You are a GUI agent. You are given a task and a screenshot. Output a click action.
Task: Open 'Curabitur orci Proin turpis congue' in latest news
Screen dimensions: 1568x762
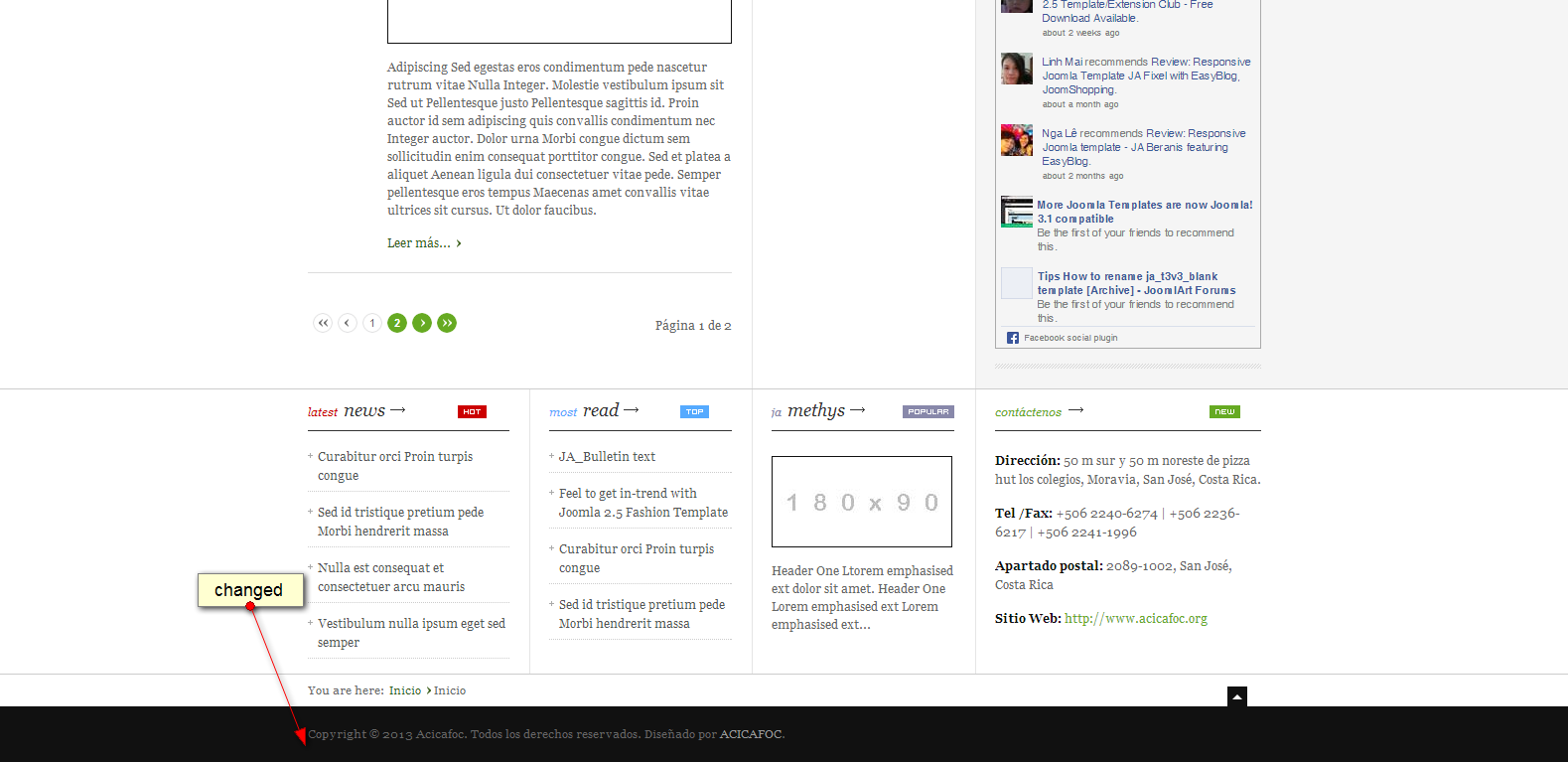click(395, 466)
